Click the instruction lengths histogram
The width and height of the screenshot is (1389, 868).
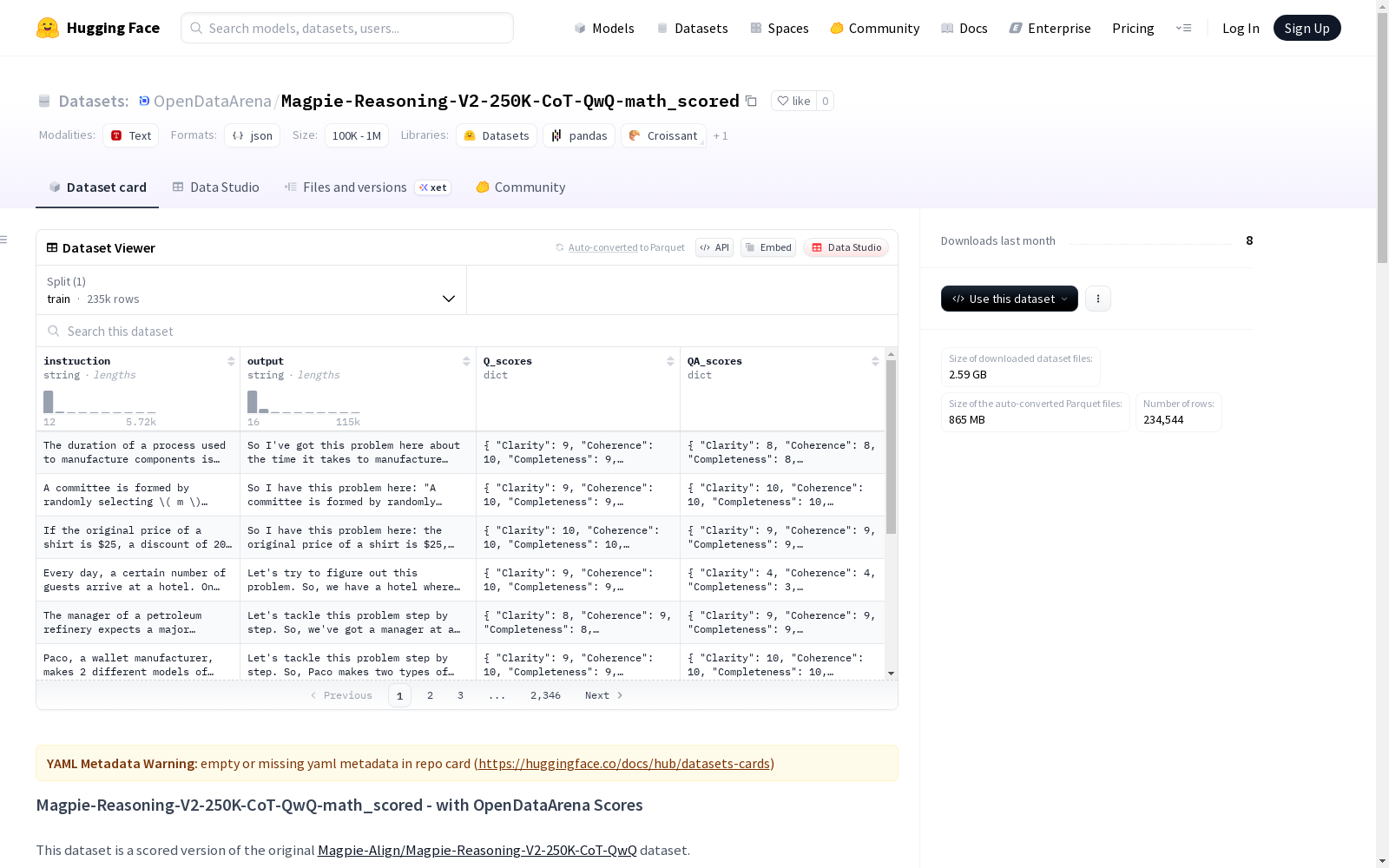[x=100, y=402]
